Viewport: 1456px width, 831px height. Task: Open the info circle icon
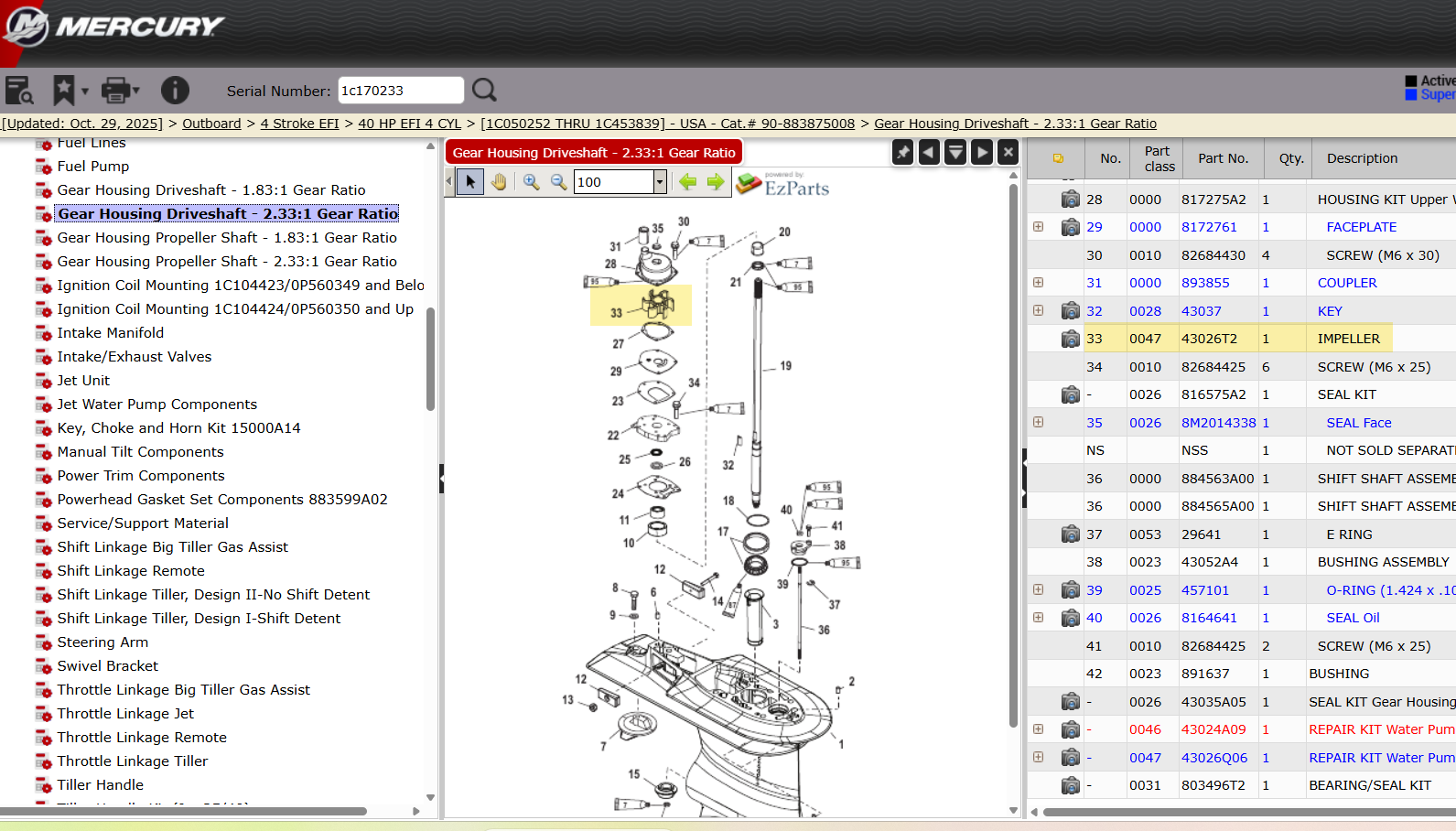pos(175,90)
